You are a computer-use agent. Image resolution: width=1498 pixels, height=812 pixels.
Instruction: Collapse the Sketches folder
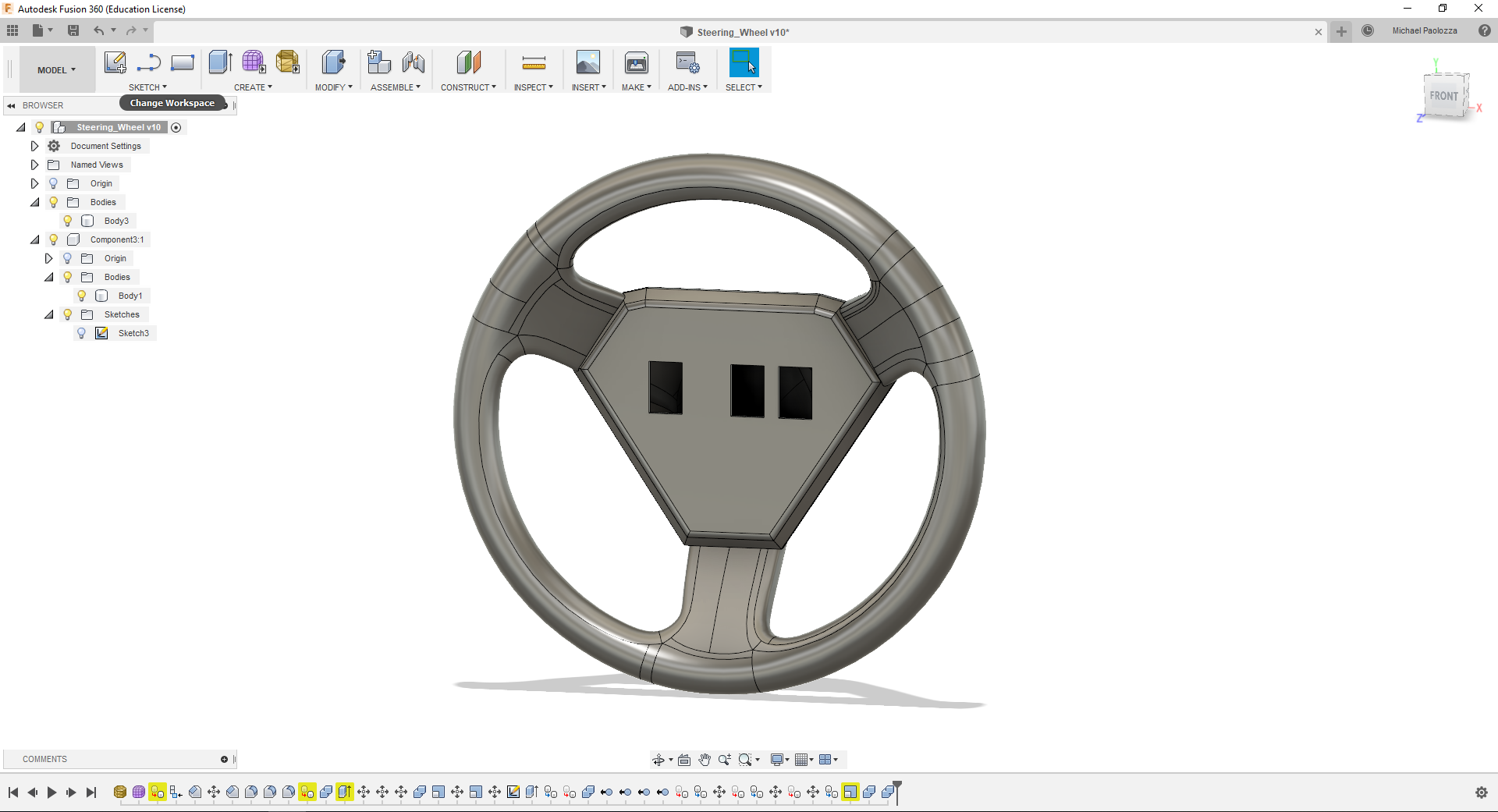(x=48, y=314)
